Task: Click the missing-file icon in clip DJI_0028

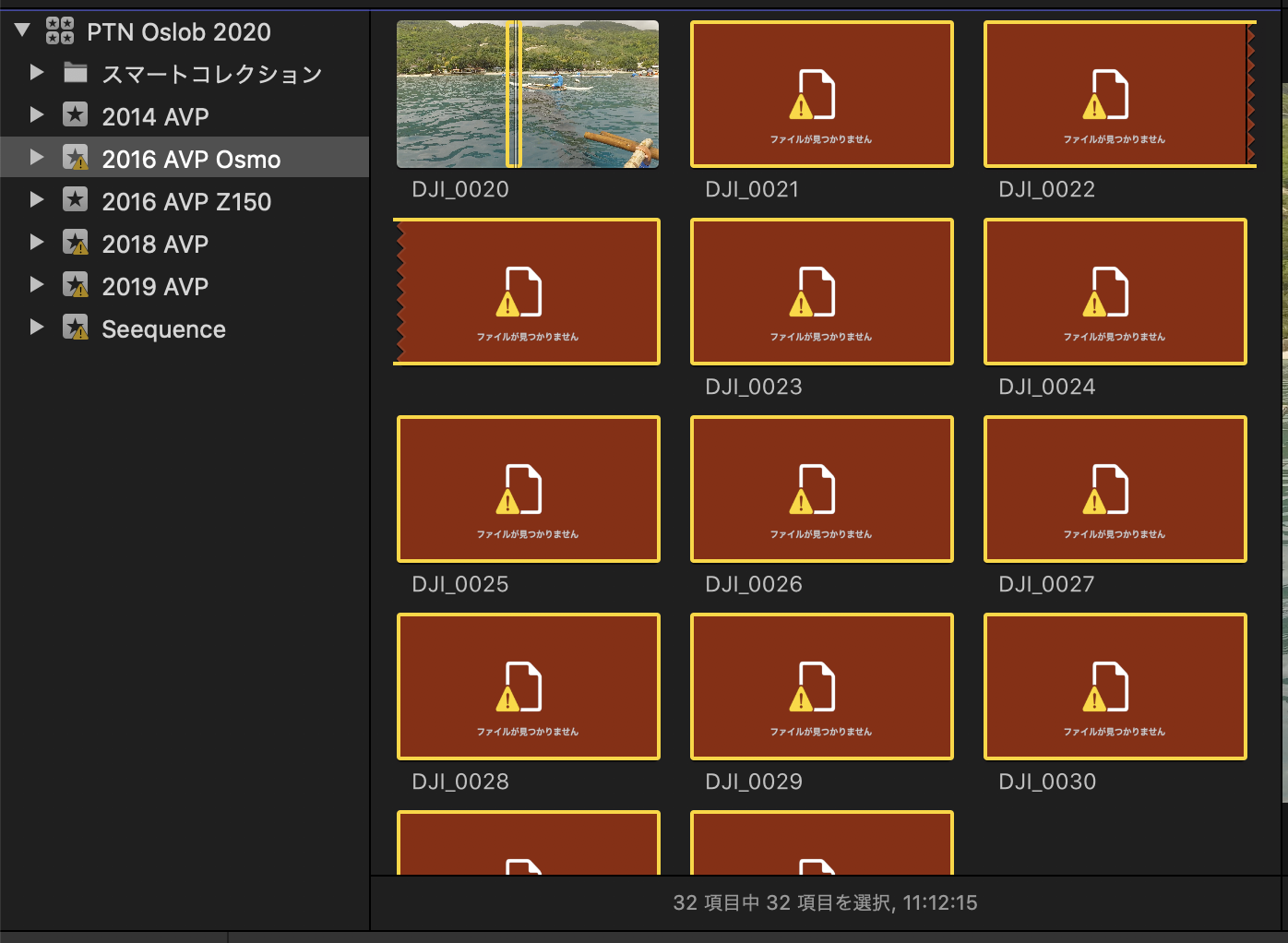Action: coord(519,686)
